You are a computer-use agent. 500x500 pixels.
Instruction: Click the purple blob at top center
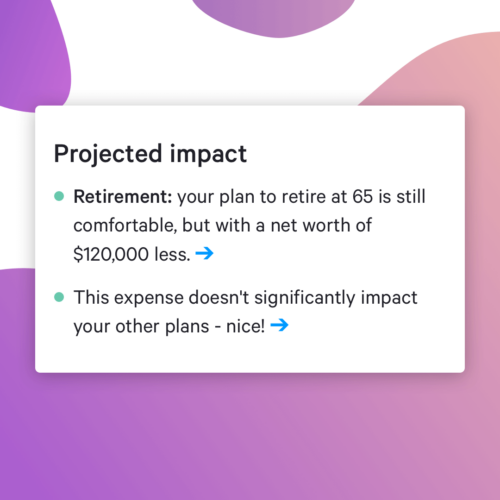tap(273, 17)
